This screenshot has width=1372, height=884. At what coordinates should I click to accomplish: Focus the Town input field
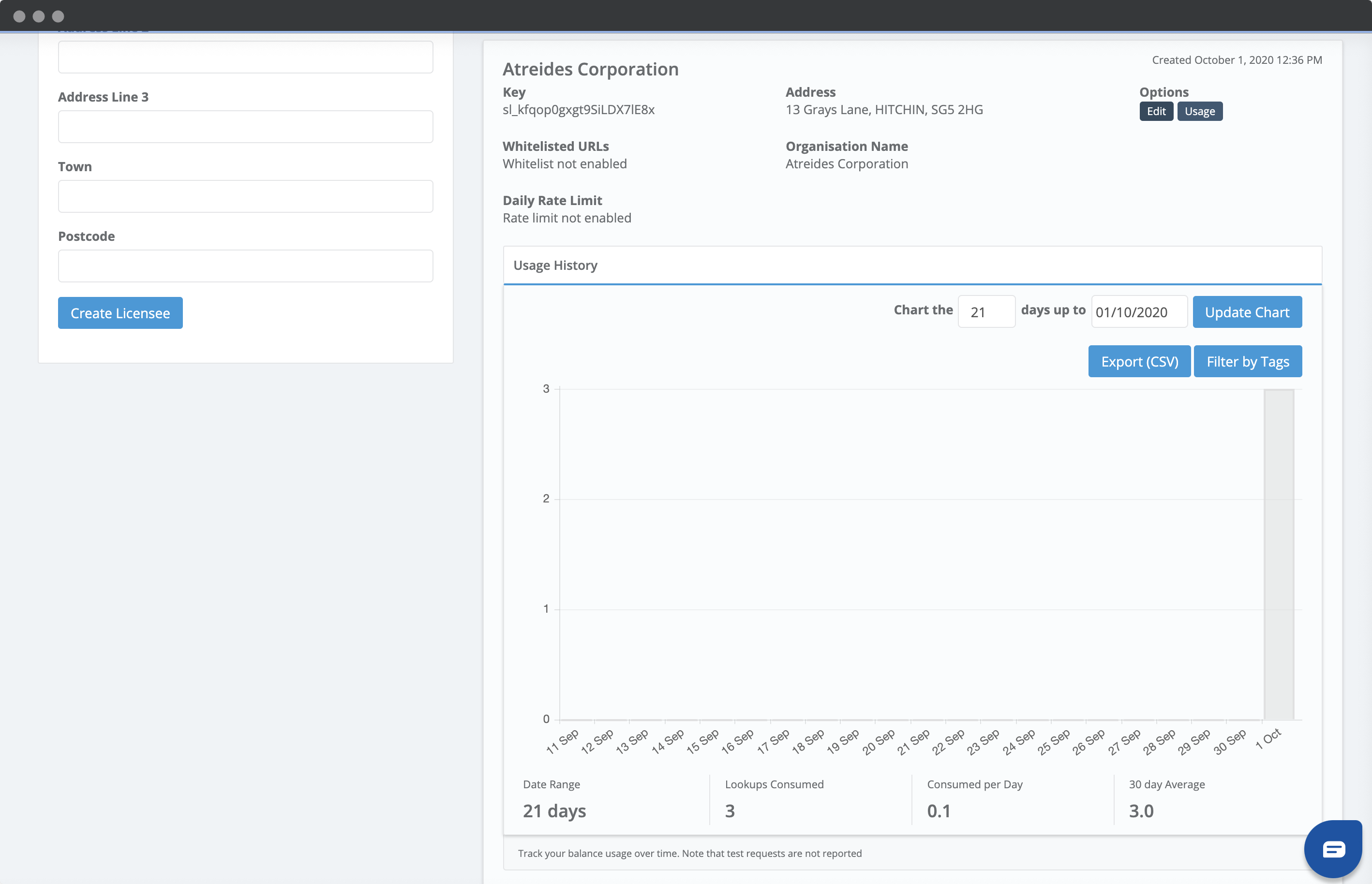click(245, 196)
